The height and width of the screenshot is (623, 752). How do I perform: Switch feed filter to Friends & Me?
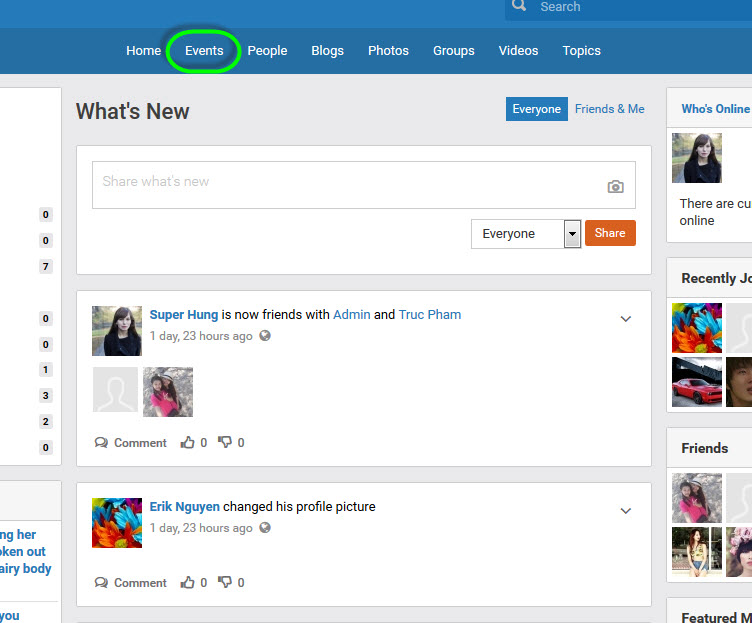pyautogui.click(x=609, y=109)
